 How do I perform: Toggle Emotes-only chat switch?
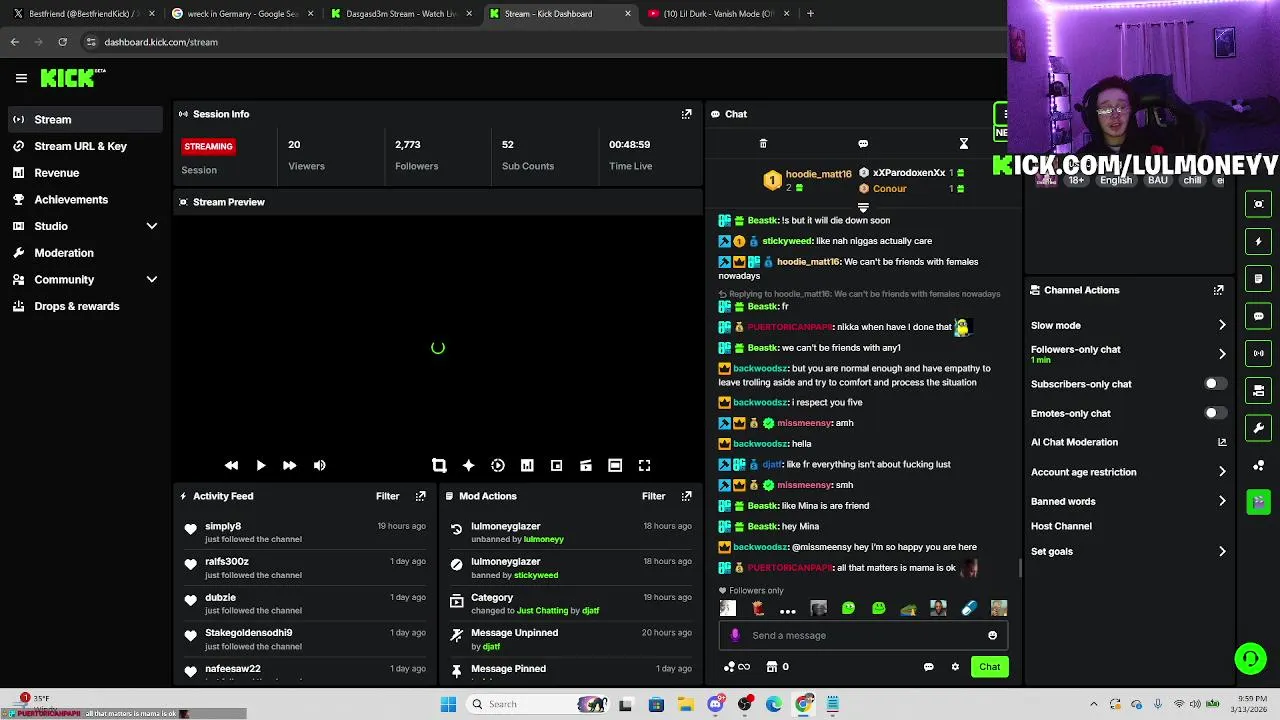coord(1214,413)
